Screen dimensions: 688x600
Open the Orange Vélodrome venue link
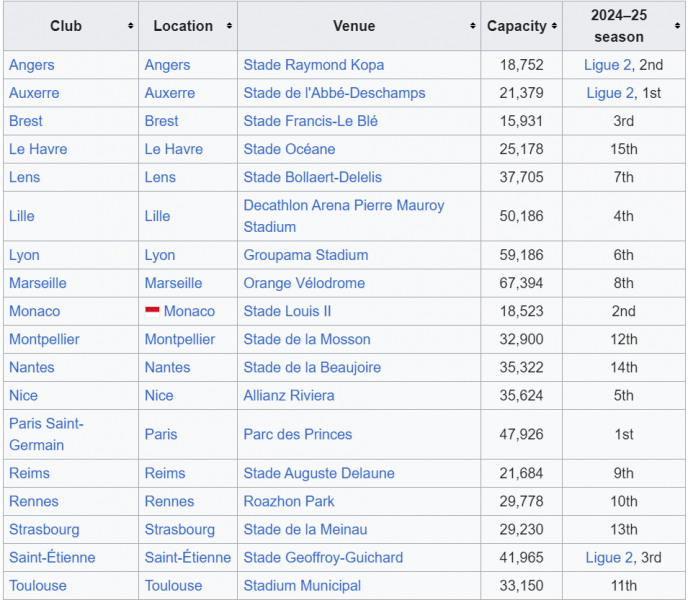304,283
